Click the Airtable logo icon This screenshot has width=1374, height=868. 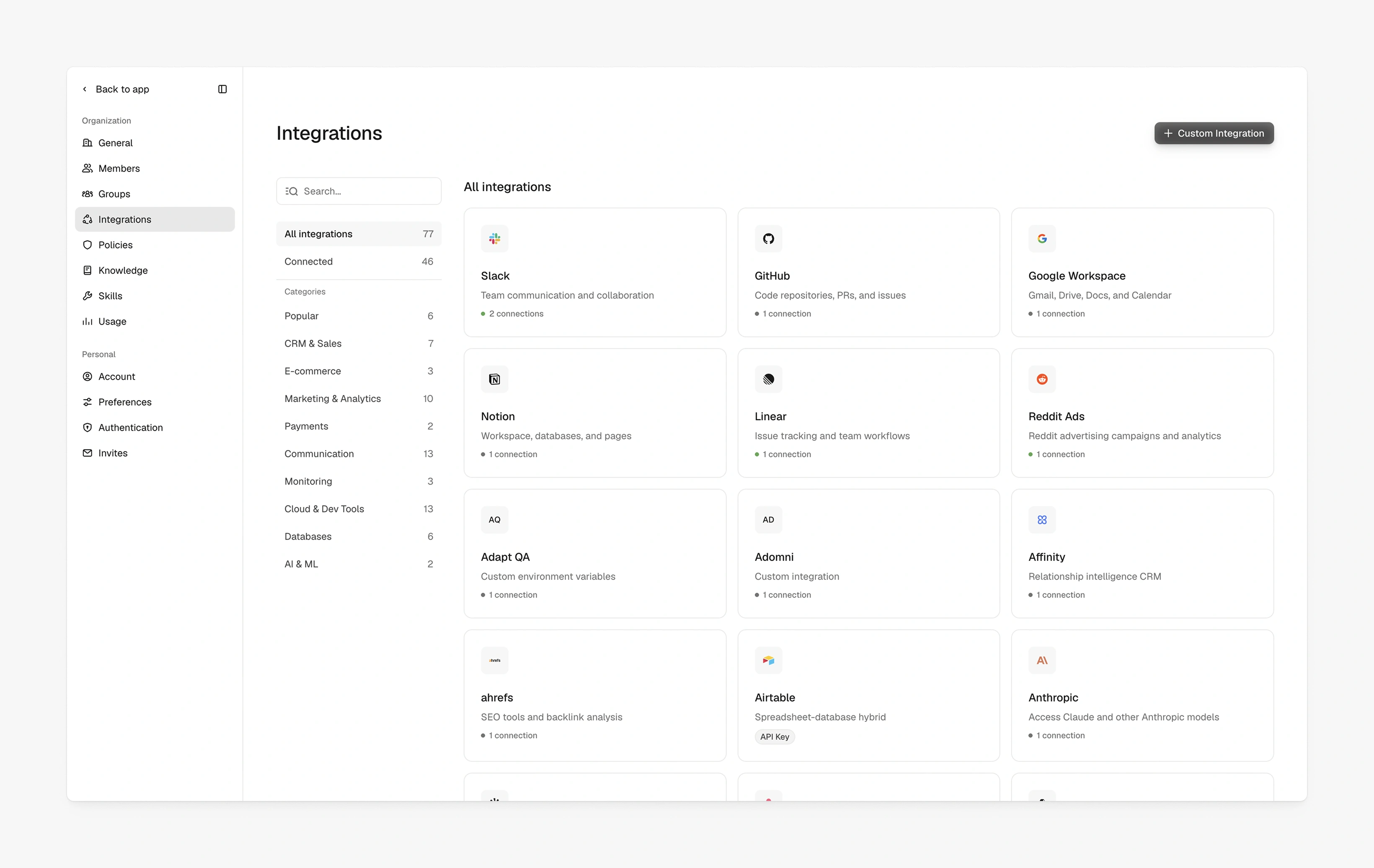pyautogui.click(x=768, y=660)
